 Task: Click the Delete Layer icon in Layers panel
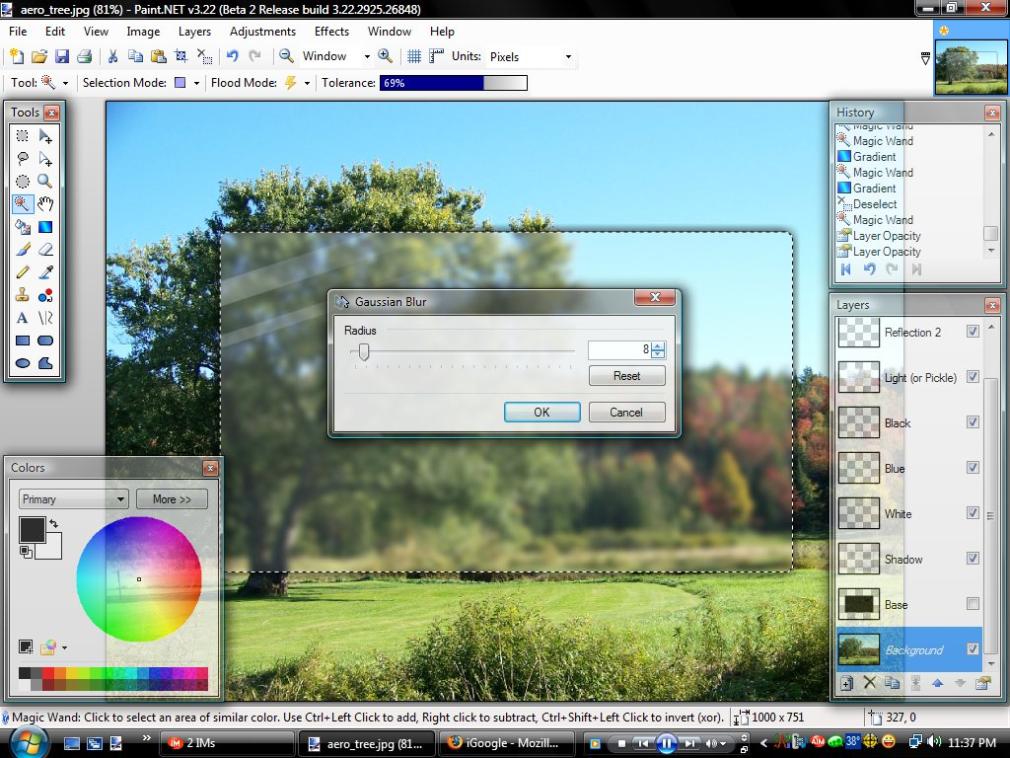pyautogui.click(x=869, y=682)
